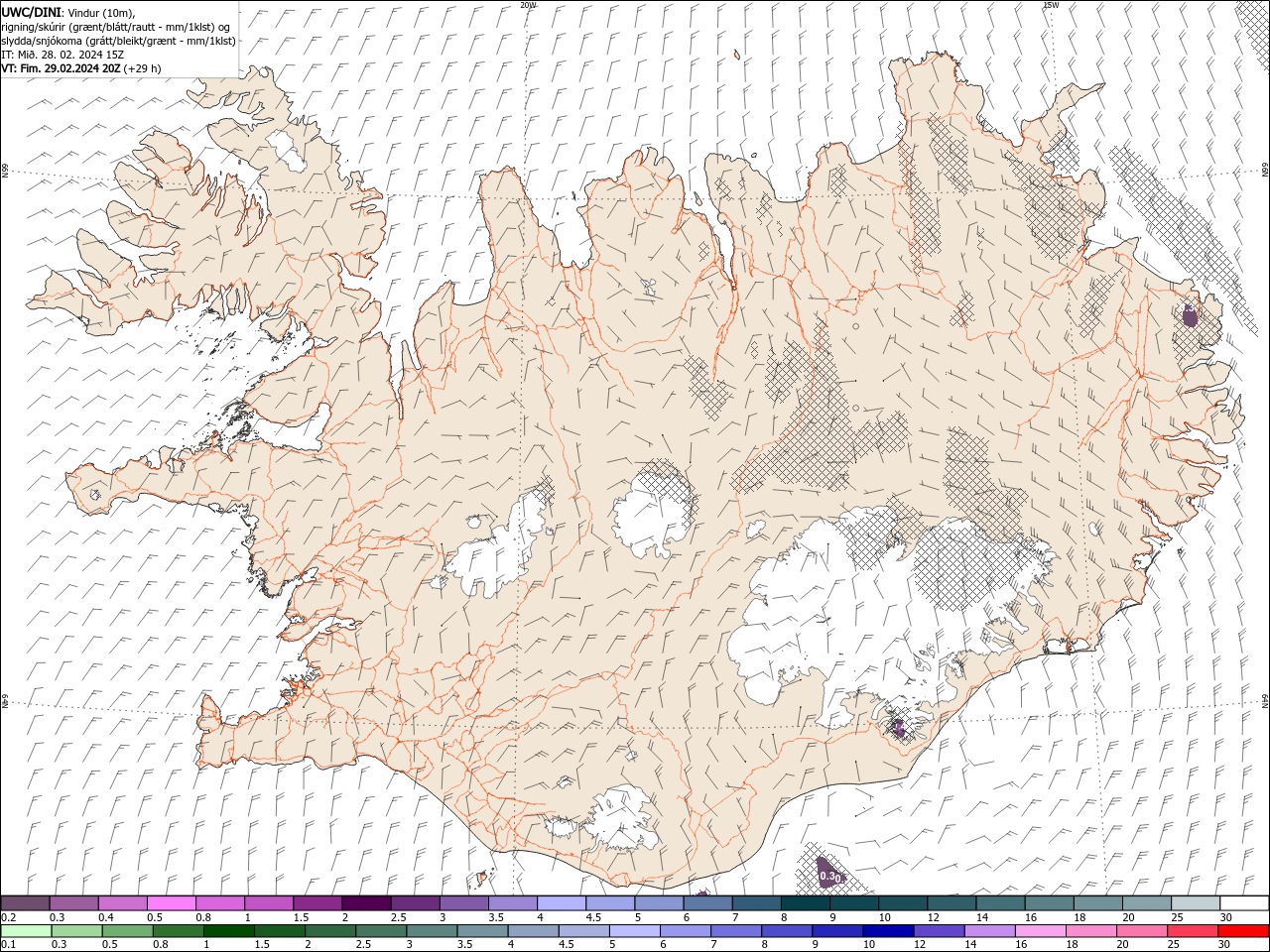The height and width of the screenshot is (952, 1270).
Task: Click the '0.4' label in the upper legend
Action: (106, 917)
